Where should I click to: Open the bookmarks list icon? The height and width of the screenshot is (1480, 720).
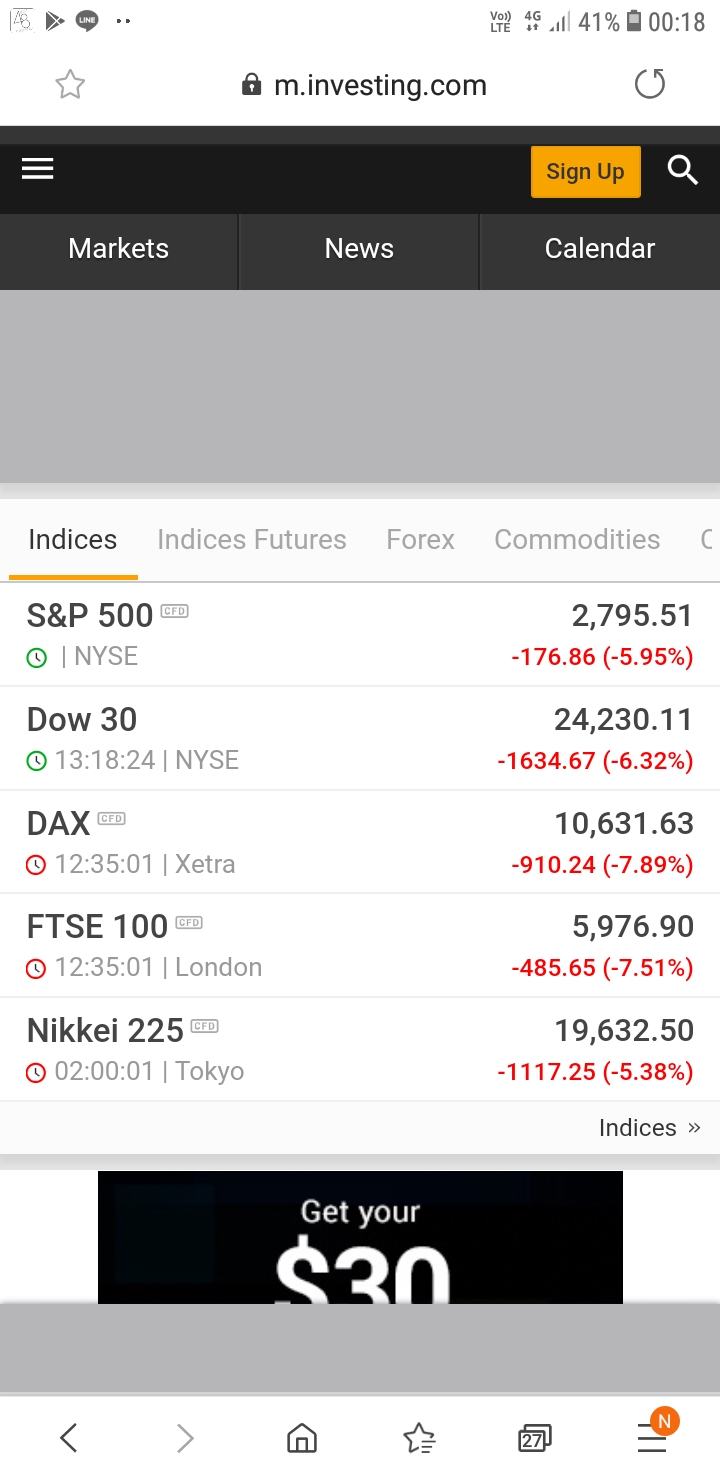point(419,1438)
